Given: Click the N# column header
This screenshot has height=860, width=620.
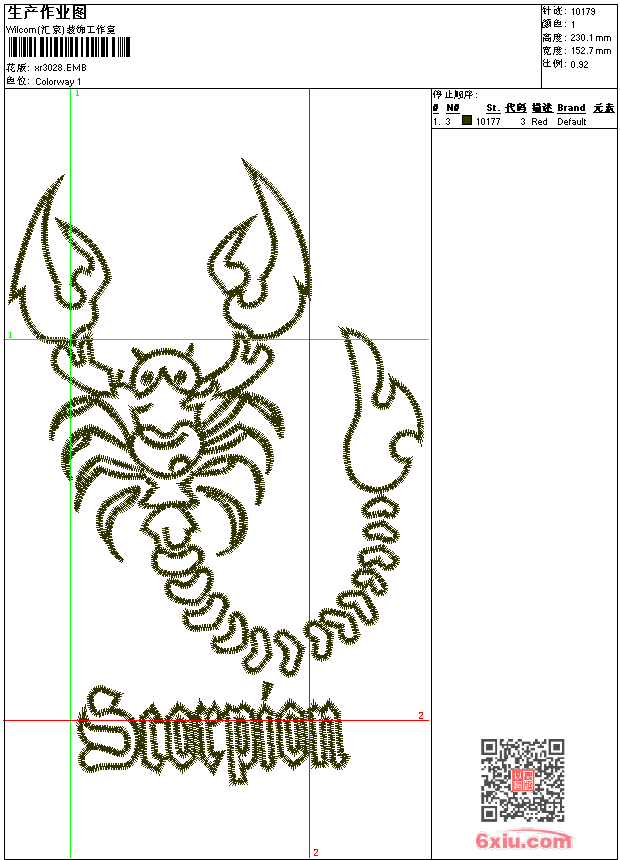Looking at the screenshot, I should click(x=453, y=108).
